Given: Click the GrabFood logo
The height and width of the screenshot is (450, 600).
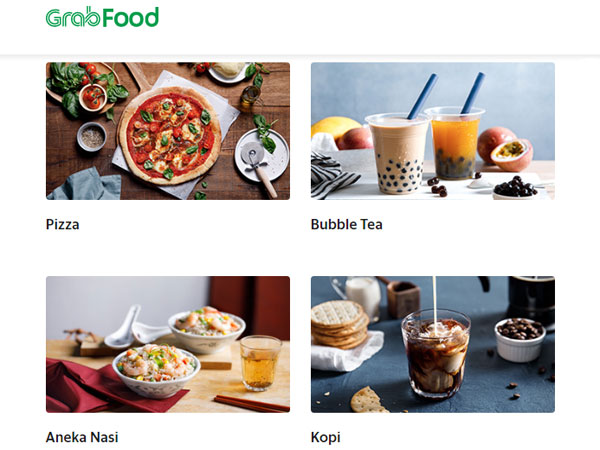Looking at the screenshot, I should pos(102,17).
